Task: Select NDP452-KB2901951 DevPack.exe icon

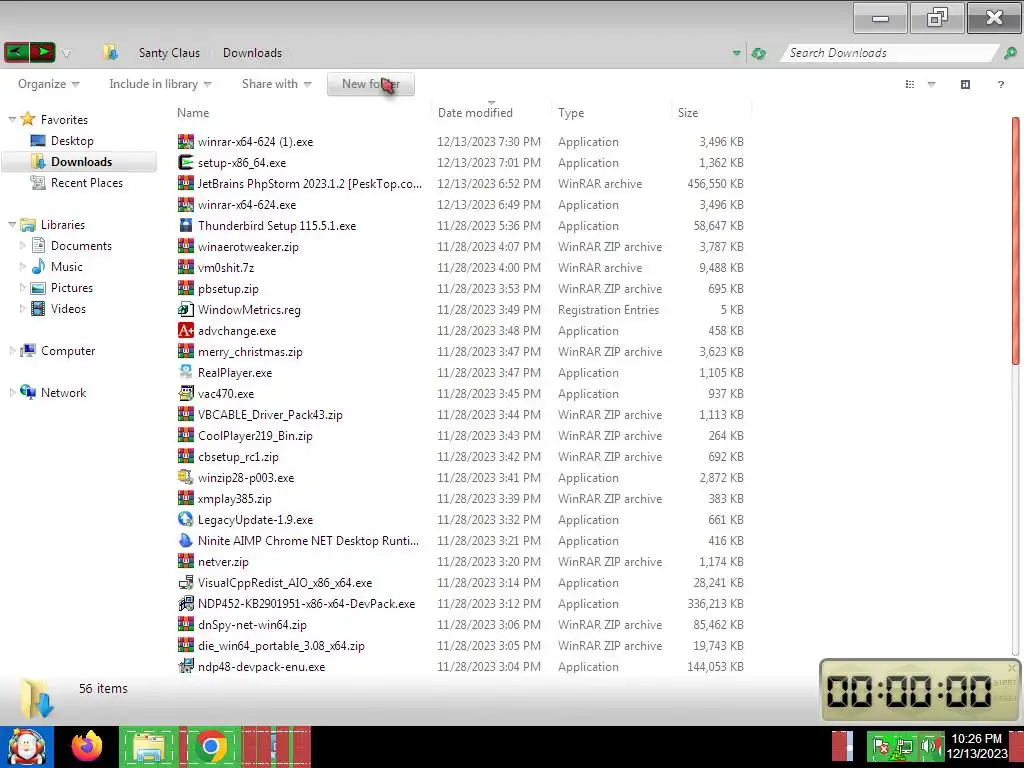Action: point(186,603)
